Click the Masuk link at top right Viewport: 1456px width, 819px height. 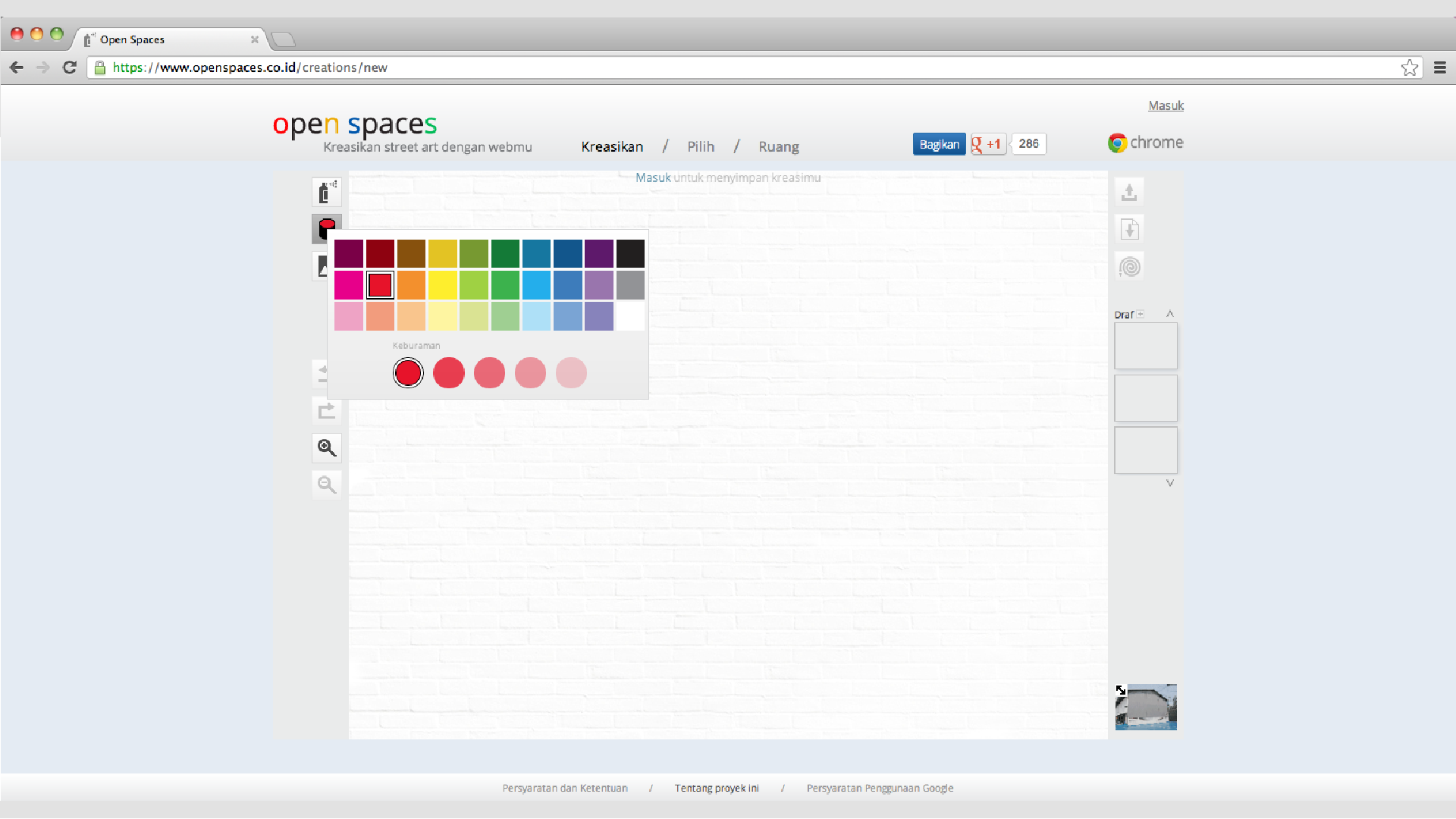coord(1166,105)
